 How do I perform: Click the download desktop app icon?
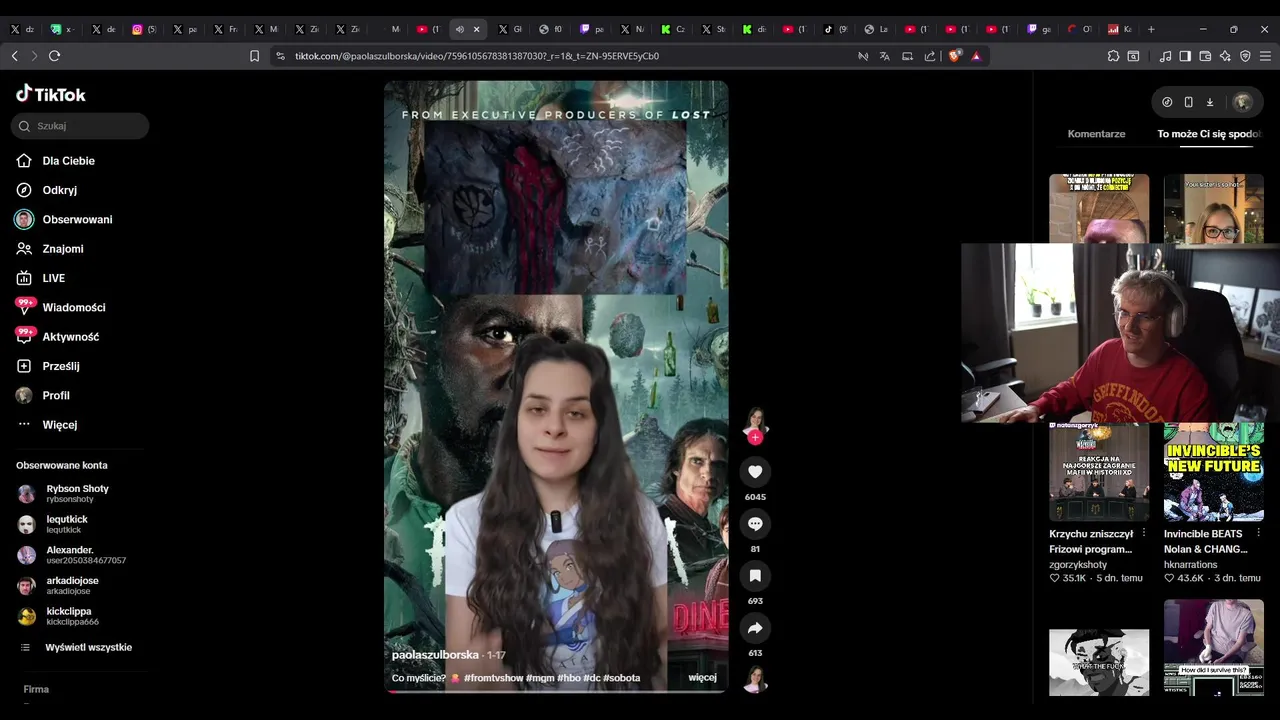pyautogui.click(x=1209, y=102)
